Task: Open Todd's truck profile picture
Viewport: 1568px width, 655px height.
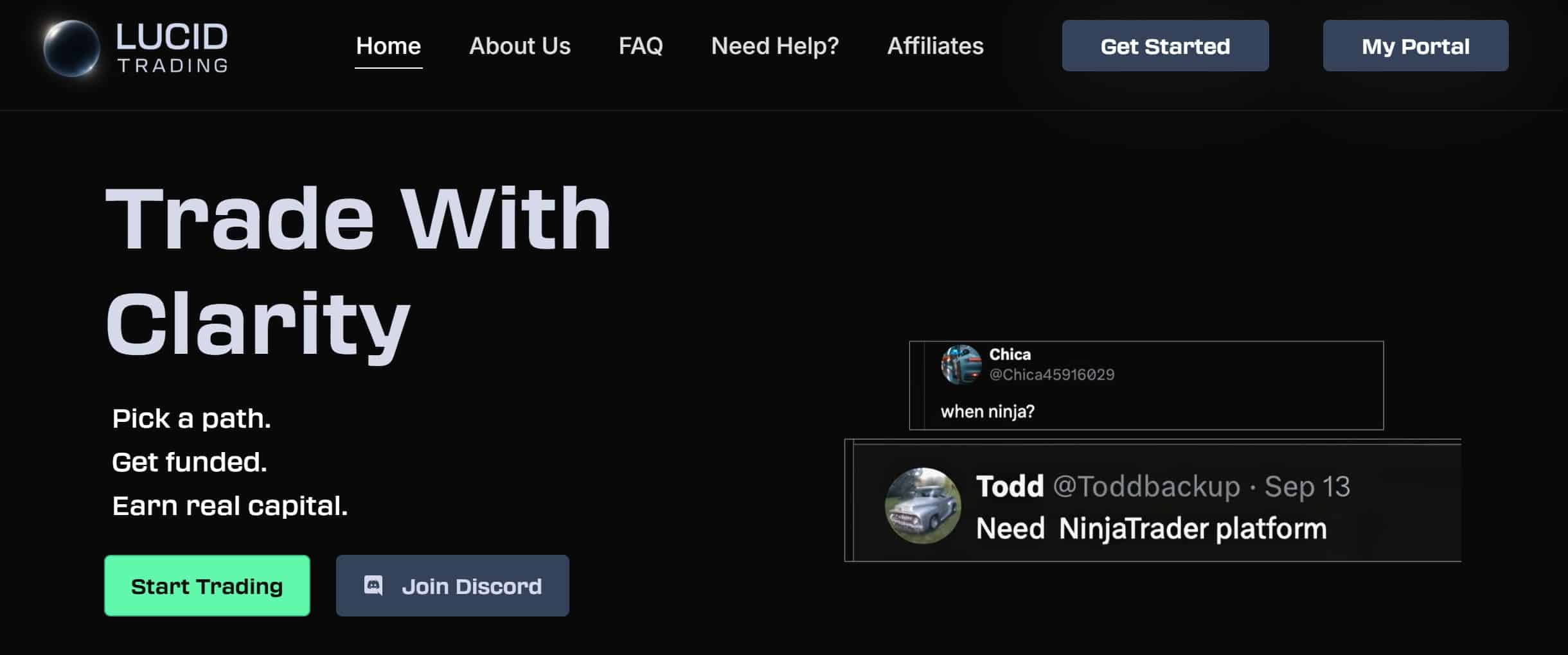Action: coord(923,505)
